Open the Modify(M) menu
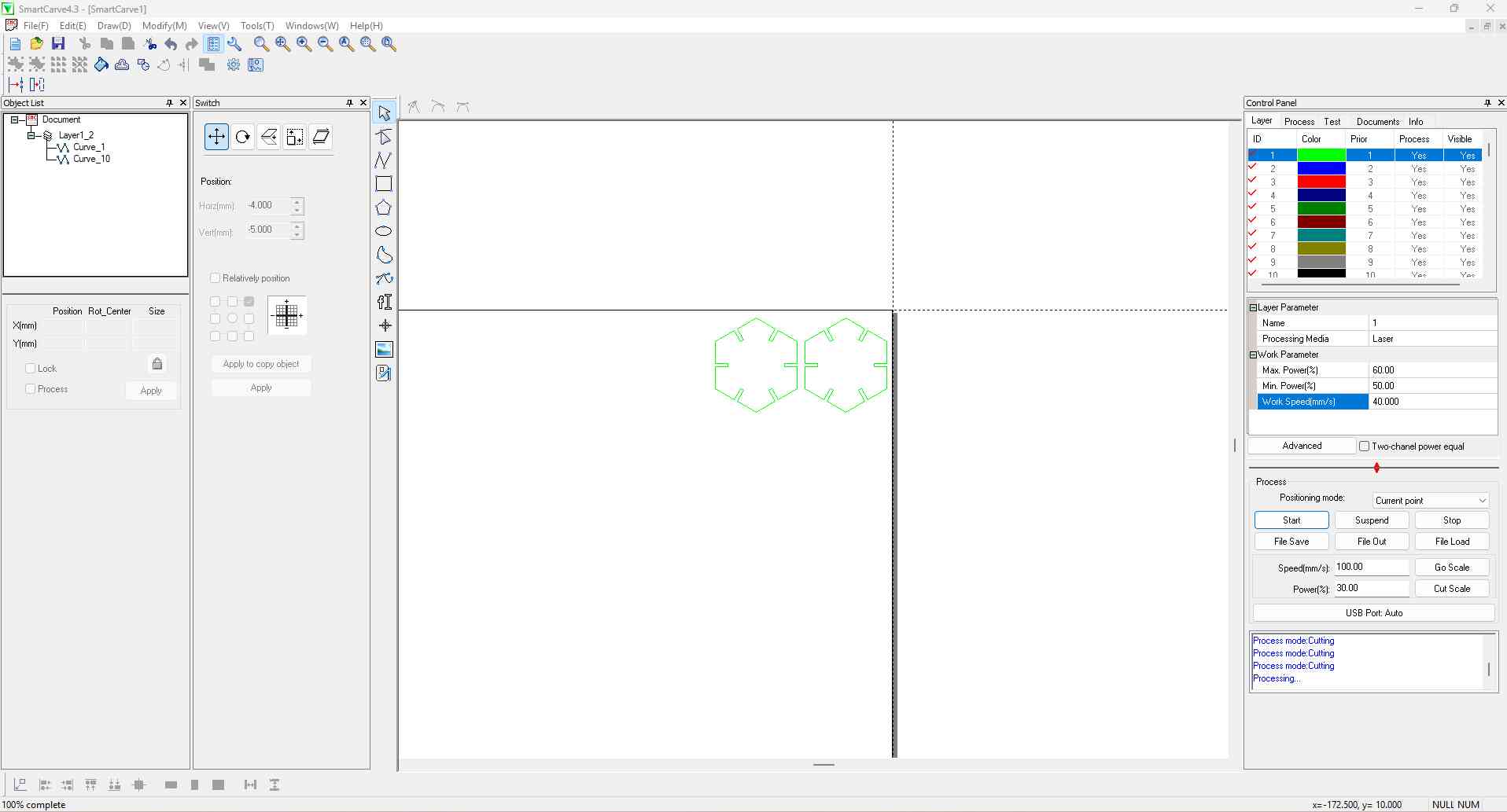Screen dimensions: 1507x812 pos(164,26)
